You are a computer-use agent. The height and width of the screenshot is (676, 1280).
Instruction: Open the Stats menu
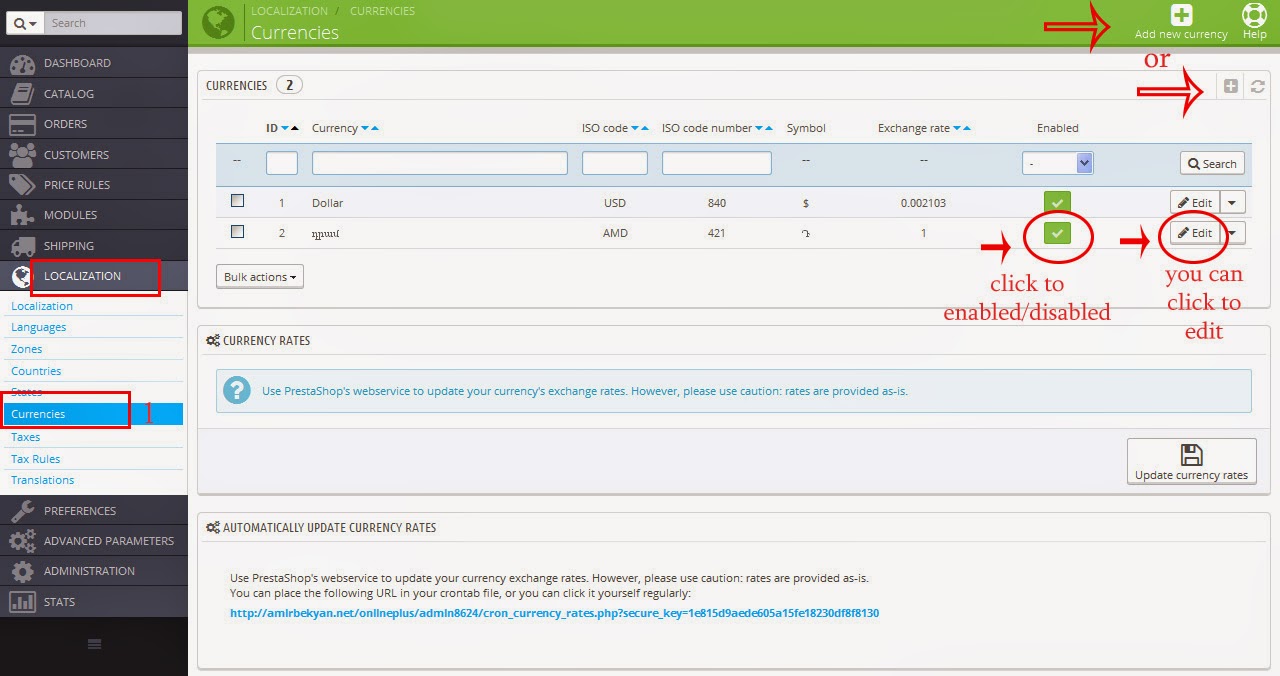coord(94,602)
